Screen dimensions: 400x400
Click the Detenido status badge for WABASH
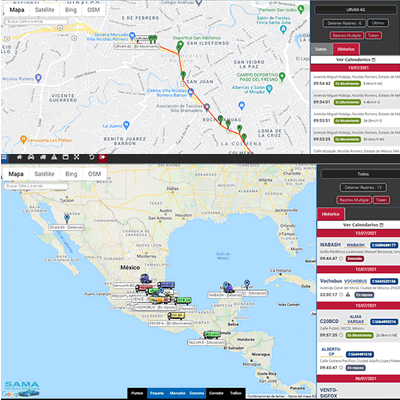click(355, 258)
